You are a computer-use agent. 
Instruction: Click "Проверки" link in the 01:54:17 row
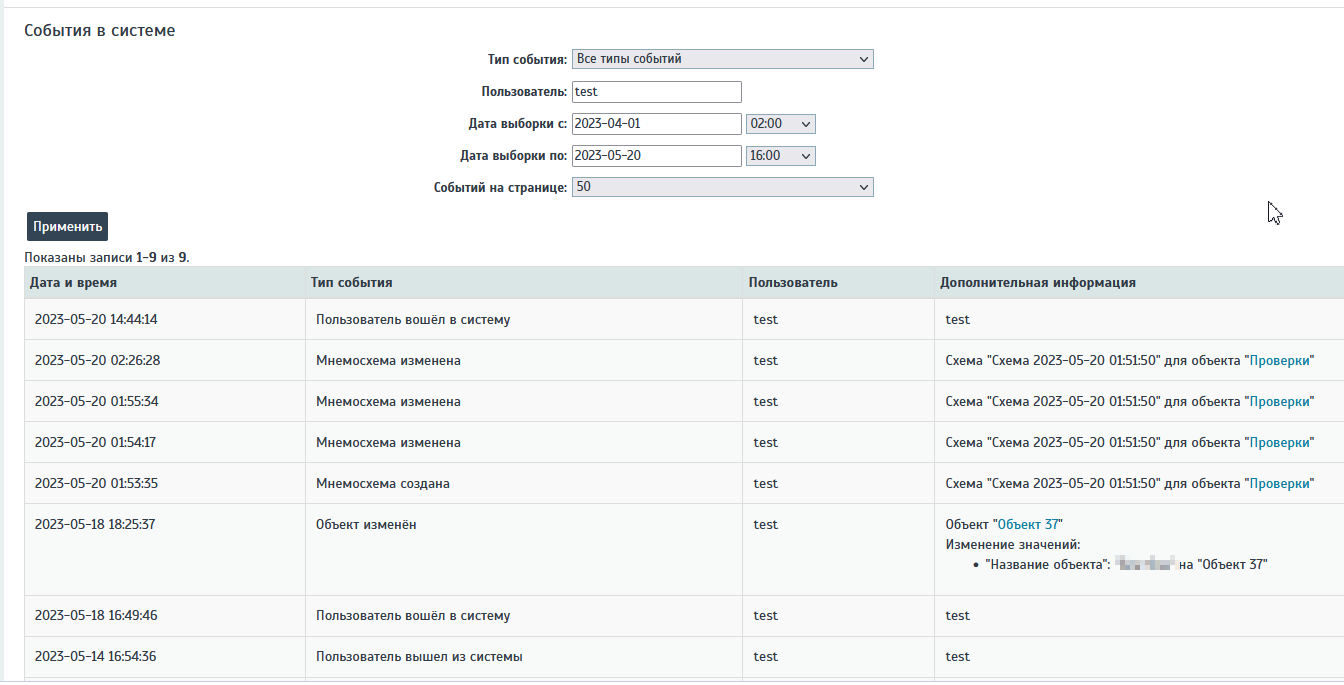click(1279, 443)
